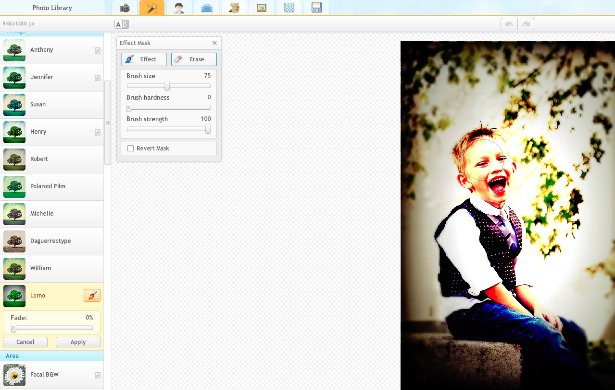This screenshot has height=390, width=615.
Task: Toggle the small checkbox beside Jennifer effect
Action: (98, 78)
